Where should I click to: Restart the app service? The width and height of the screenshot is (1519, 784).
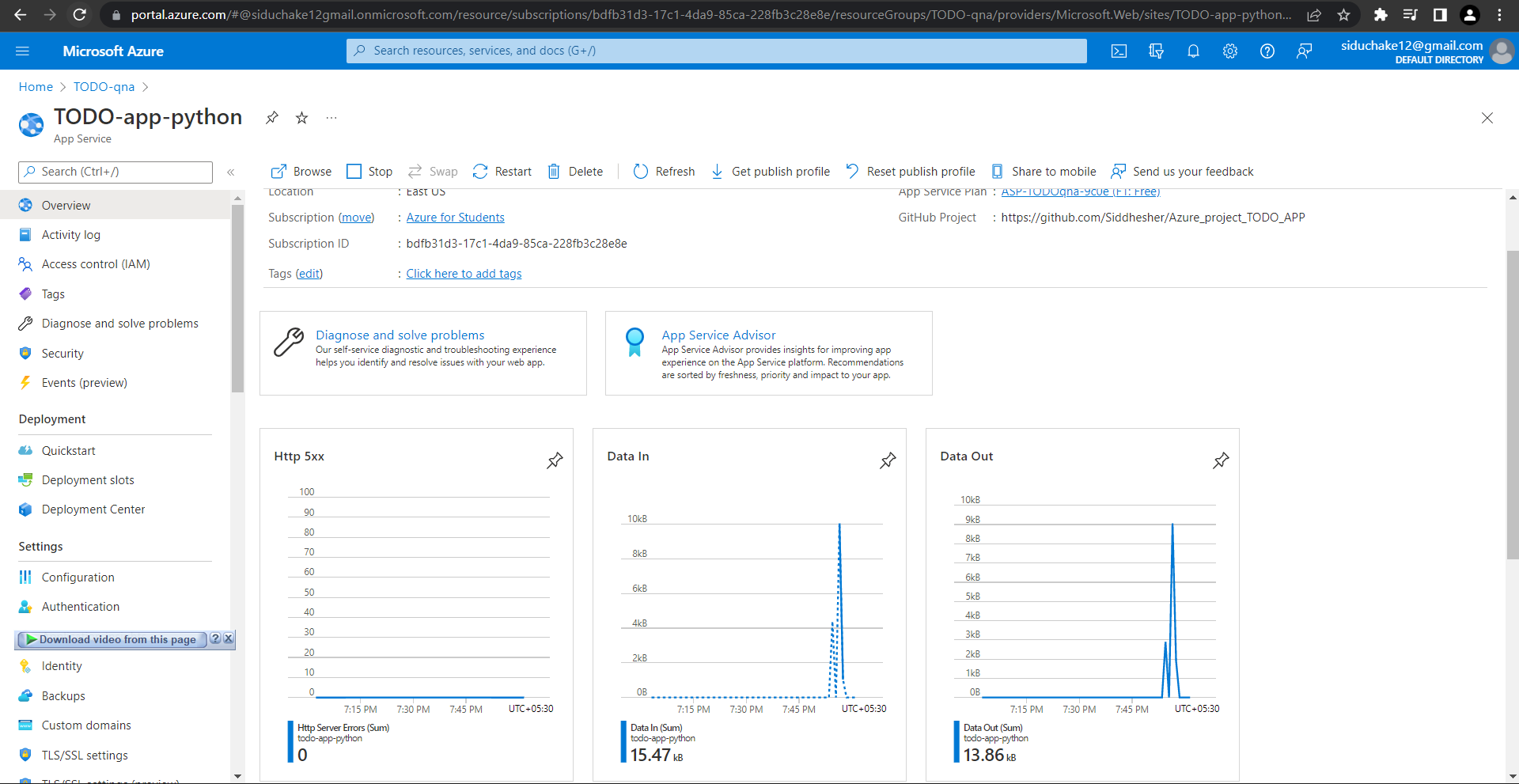click(x=502, y=172)
